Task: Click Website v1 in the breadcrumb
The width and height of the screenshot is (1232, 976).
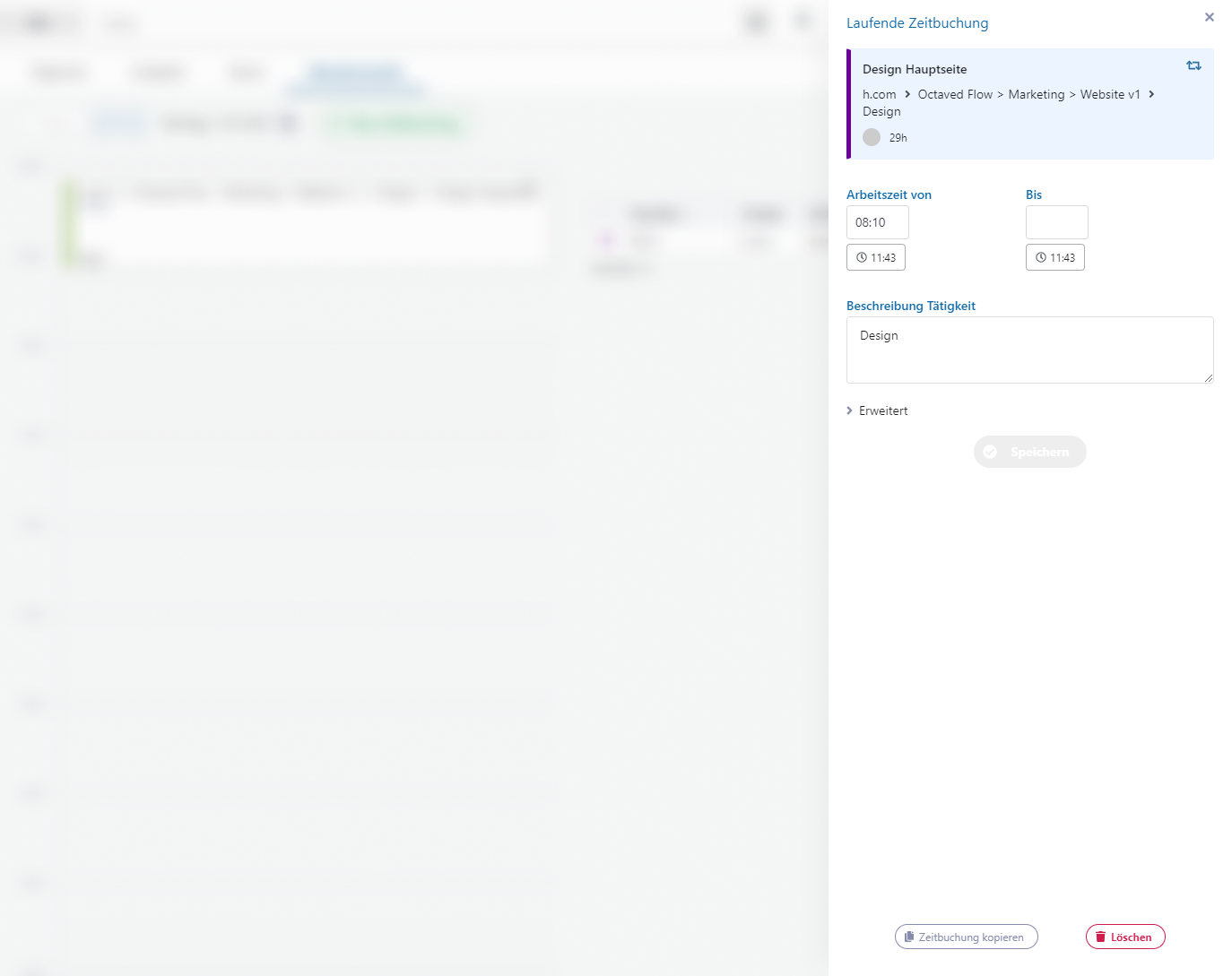Action: pos(1110,94)
